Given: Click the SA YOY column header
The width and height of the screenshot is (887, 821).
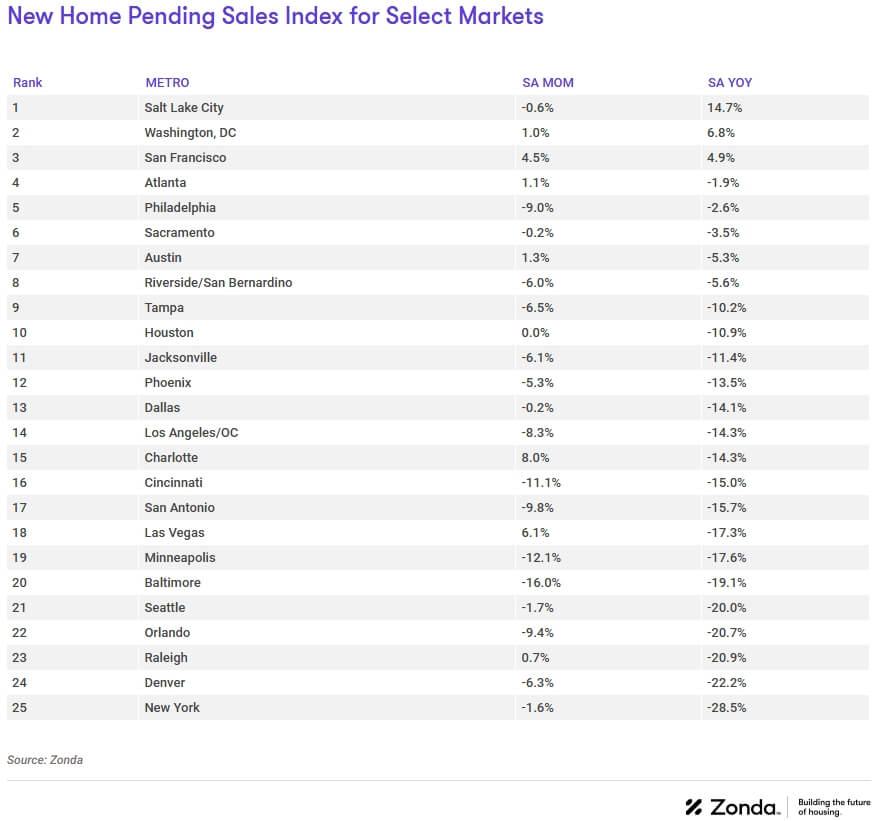Looking at the screenshot, I should click(731, 83).
